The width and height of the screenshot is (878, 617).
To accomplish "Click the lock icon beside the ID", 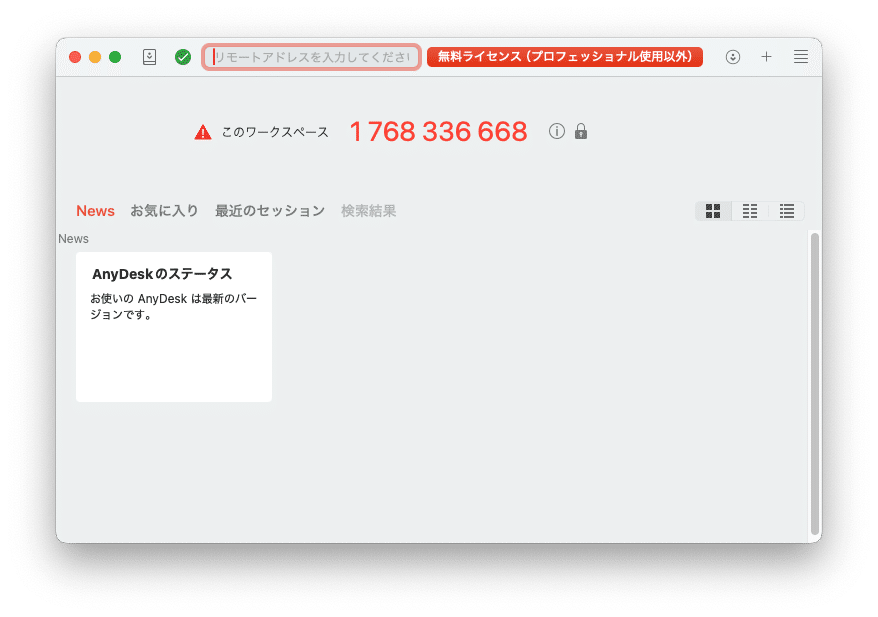I will [x=581, y=132].
